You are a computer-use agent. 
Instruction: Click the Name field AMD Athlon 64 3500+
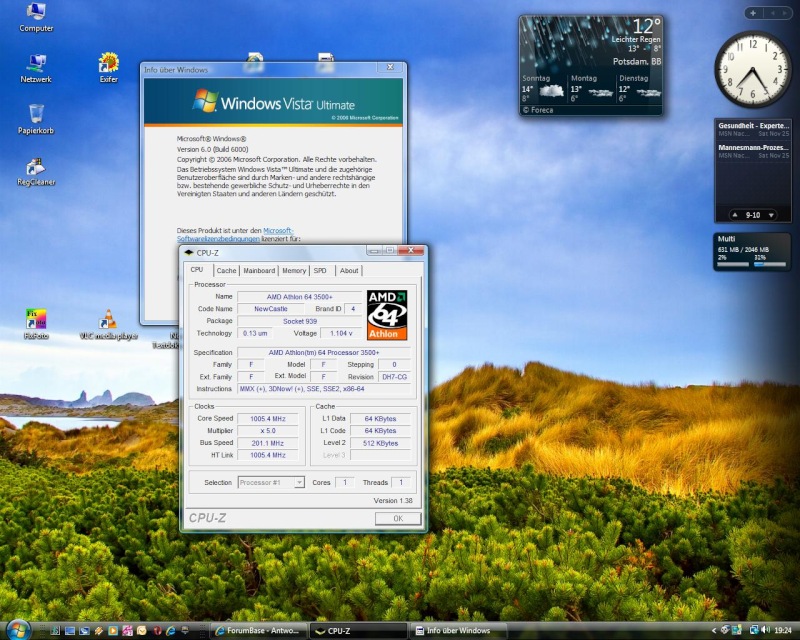(299, 297)
